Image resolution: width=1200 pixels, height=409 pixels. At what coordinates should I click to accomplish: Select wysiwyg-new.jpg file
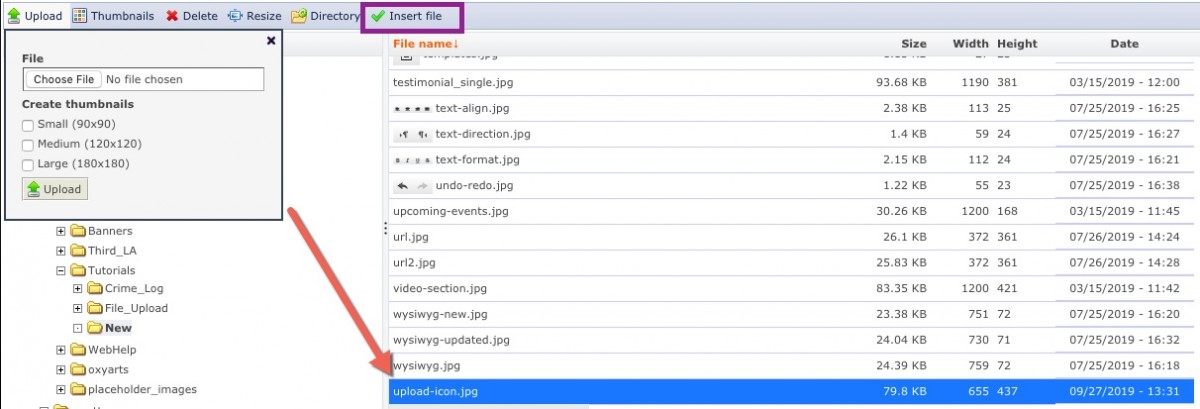[793, 314]
